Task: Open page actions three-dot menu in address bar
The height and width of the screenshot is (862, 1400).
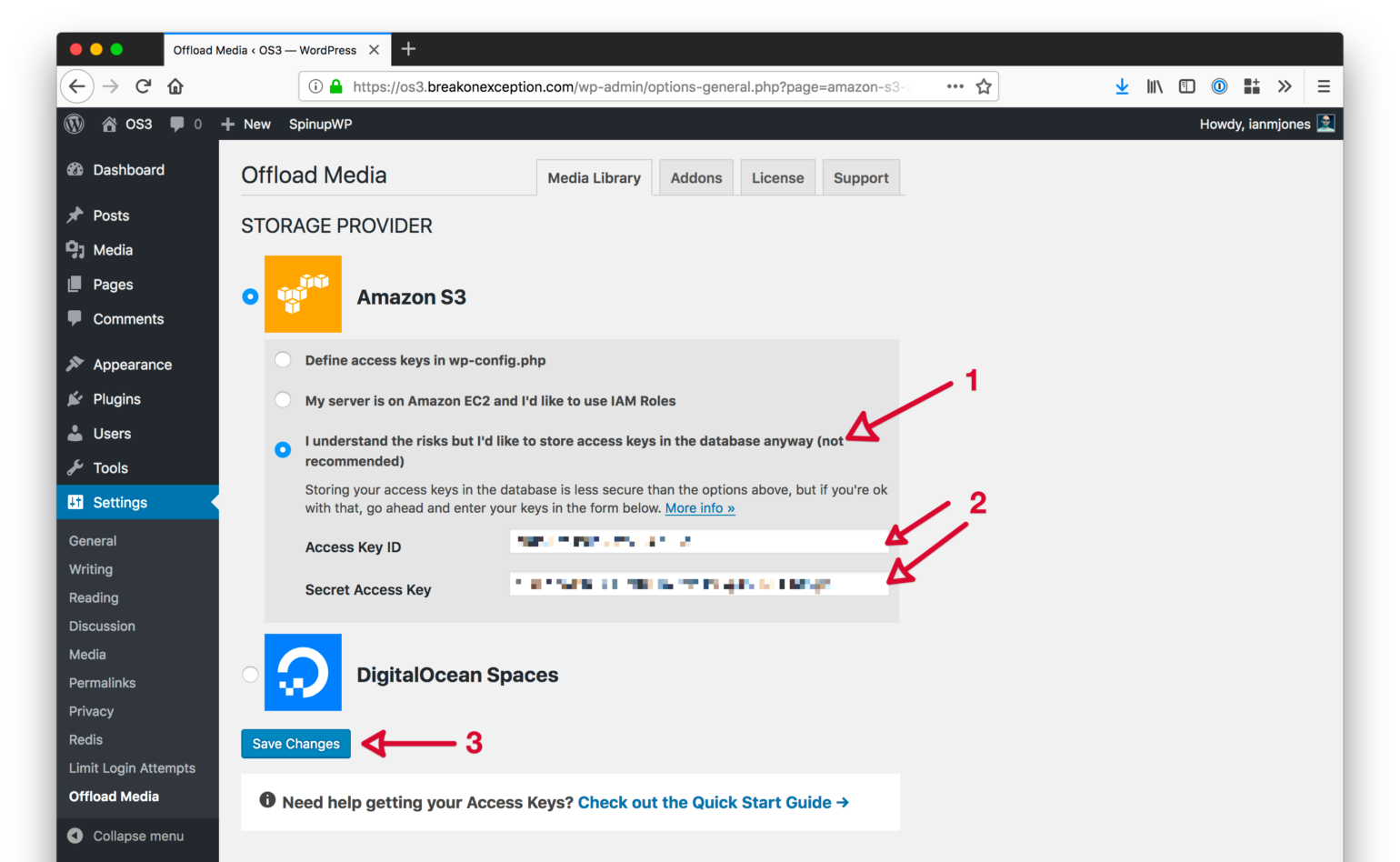Action: pyautogui.click(x=955, y=86)
